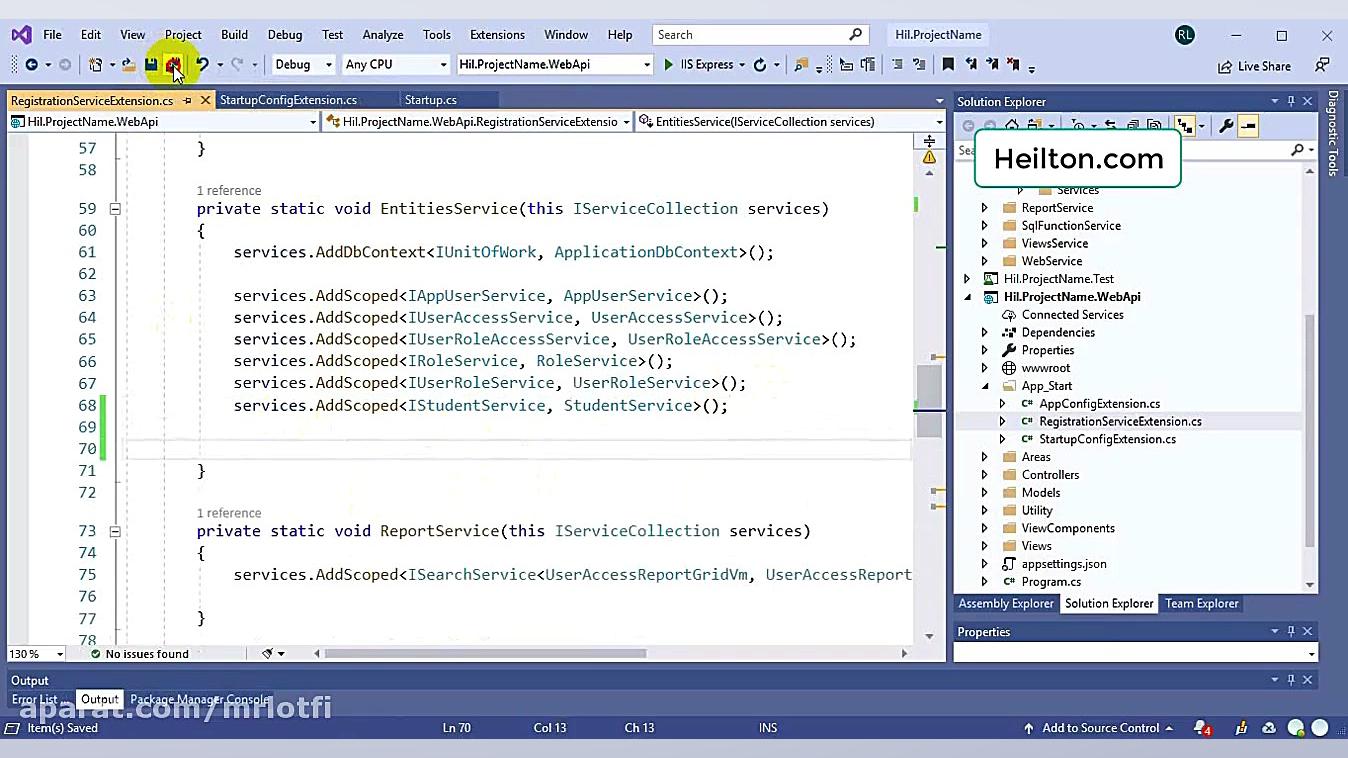Open the Feedback icon beside Live Share

pos(1322,65)
